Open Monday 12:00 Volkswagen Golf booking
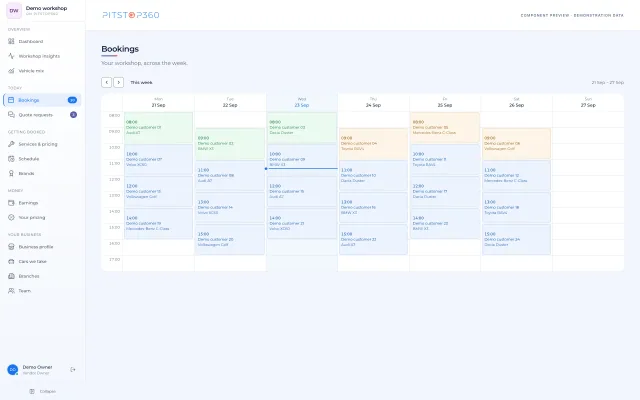Image resolution: width=640 pixels, height=400 pixels. tap(158, 191)
